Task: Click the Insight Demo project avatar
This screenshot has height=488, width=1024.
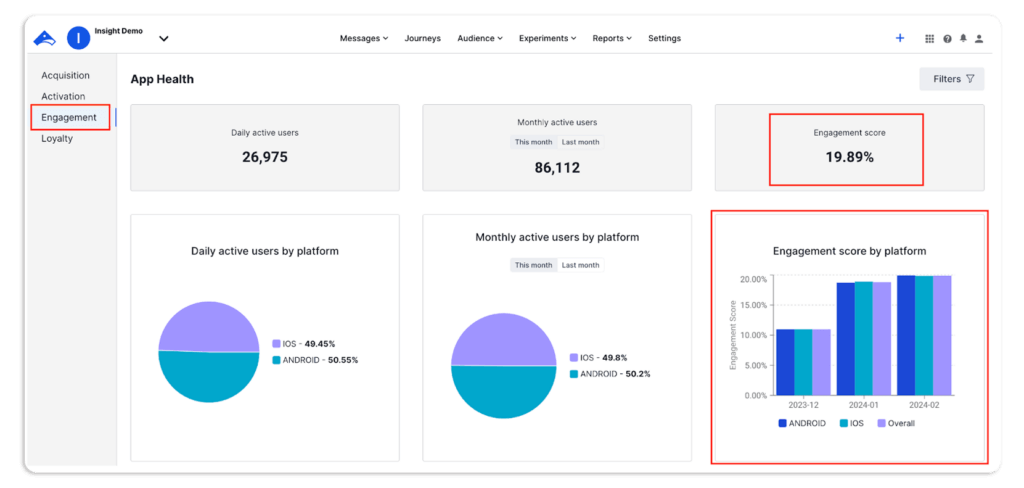Action: click(x=78, y=38)
